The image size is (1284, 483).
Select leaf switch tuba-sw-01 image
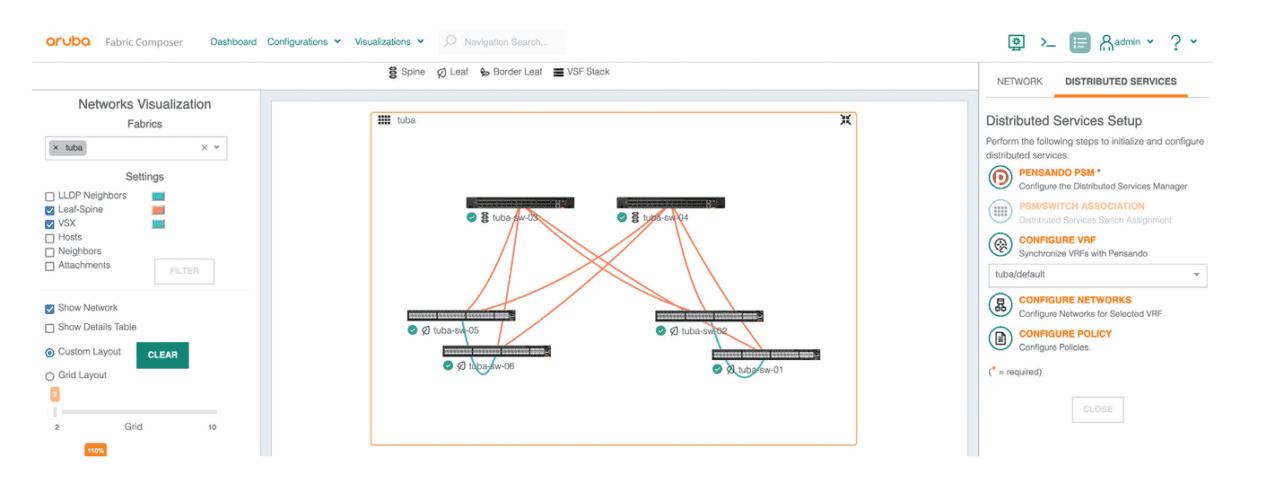click(766, 354)
